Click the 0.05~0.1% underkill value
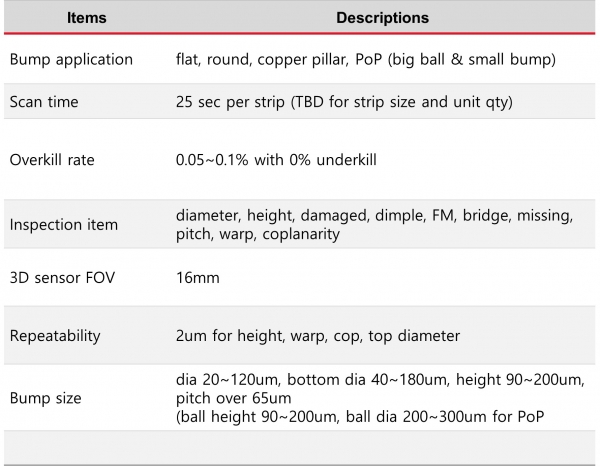The image size is (600, 466). 276,160
